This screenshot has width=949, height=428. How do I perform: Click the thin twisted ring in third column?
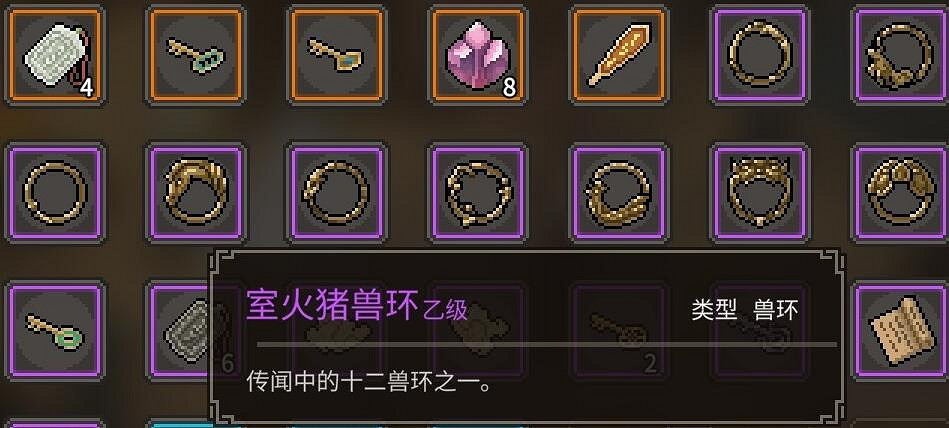337,193
